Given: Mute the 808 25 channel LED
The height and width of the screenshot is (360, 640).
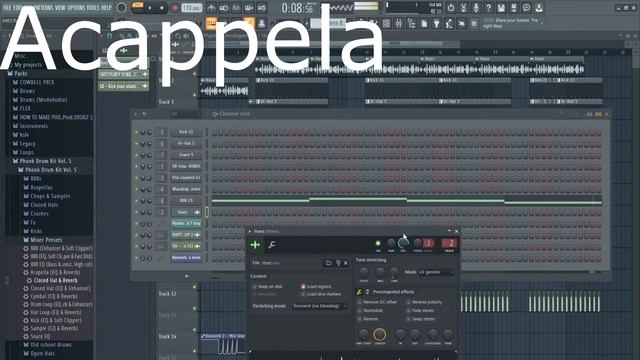Looking at the screenshot, I should point(136,201).
